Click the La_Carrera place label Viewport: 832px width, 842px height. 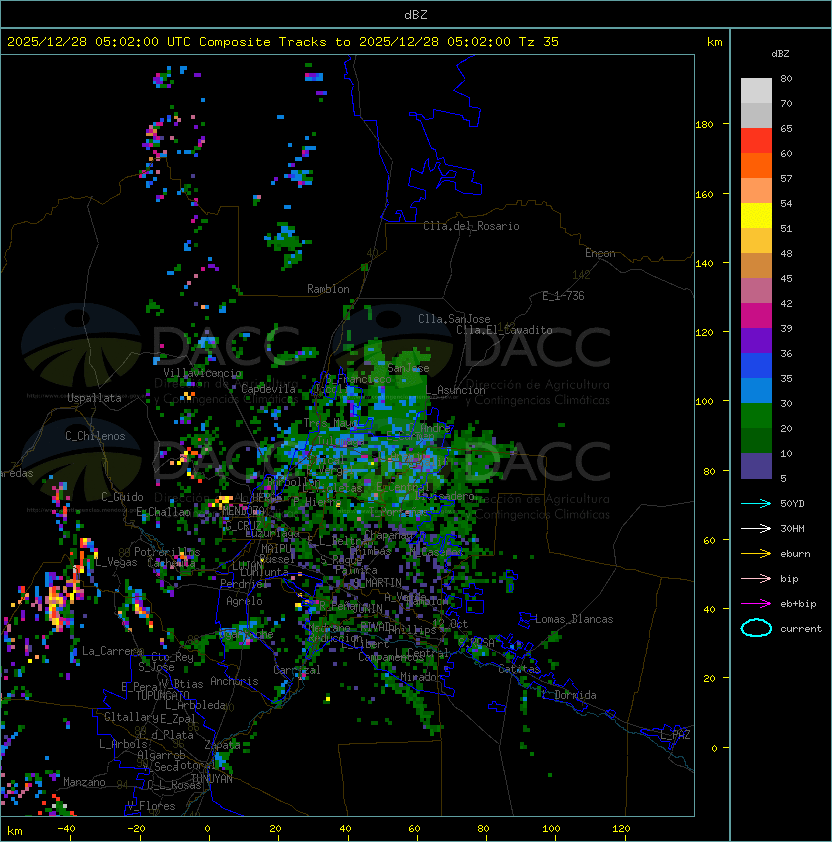pos(112,651)
